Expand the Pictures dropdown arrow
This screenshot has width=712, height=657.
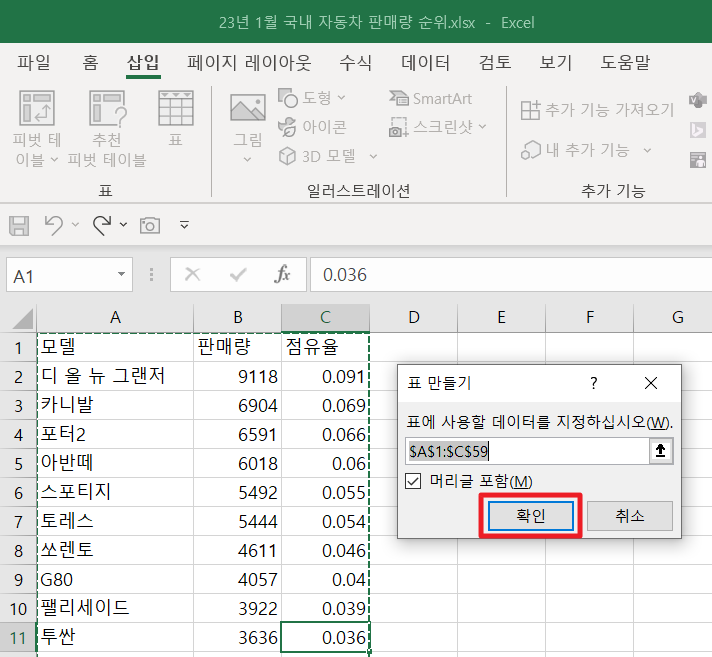point(247,159)
